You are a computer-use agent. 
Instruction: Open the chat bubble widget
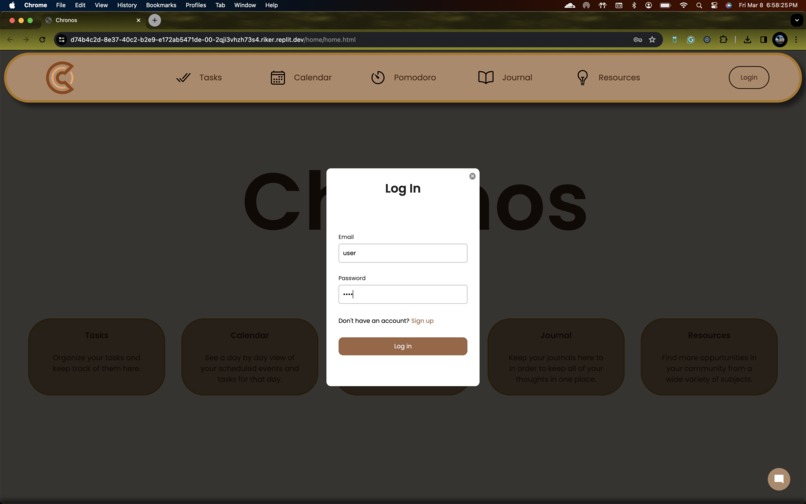pos(779,479)
